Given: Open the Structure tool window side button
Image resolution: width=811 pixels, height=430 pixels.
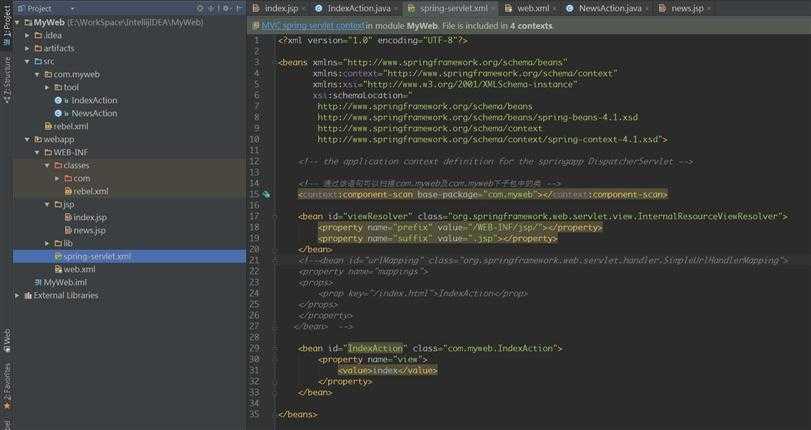Looking at the screenshot, I should click(x=7, y=80).
